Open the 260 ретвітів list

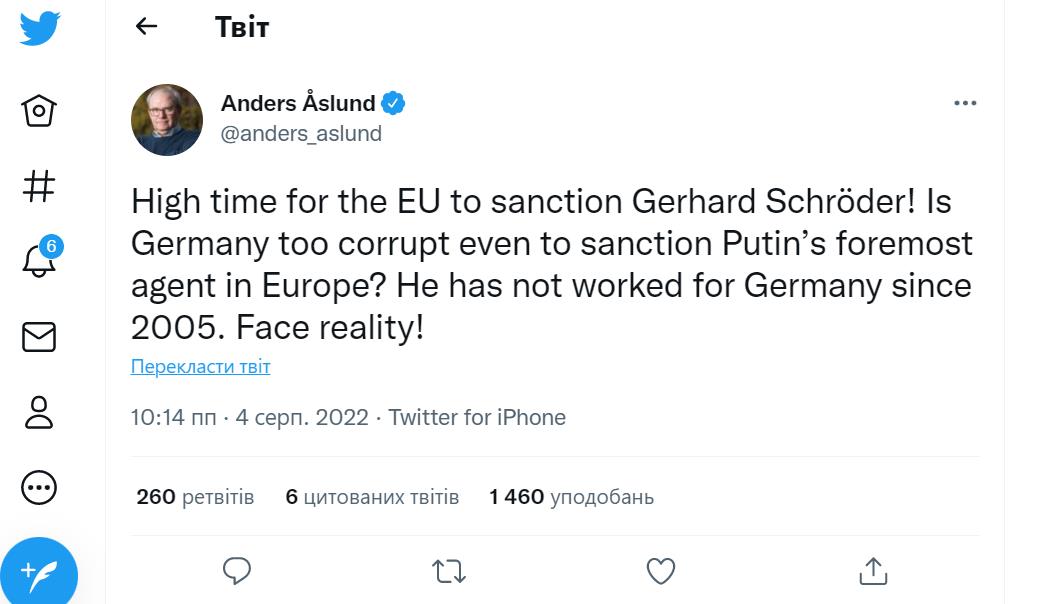coord(195,497)
